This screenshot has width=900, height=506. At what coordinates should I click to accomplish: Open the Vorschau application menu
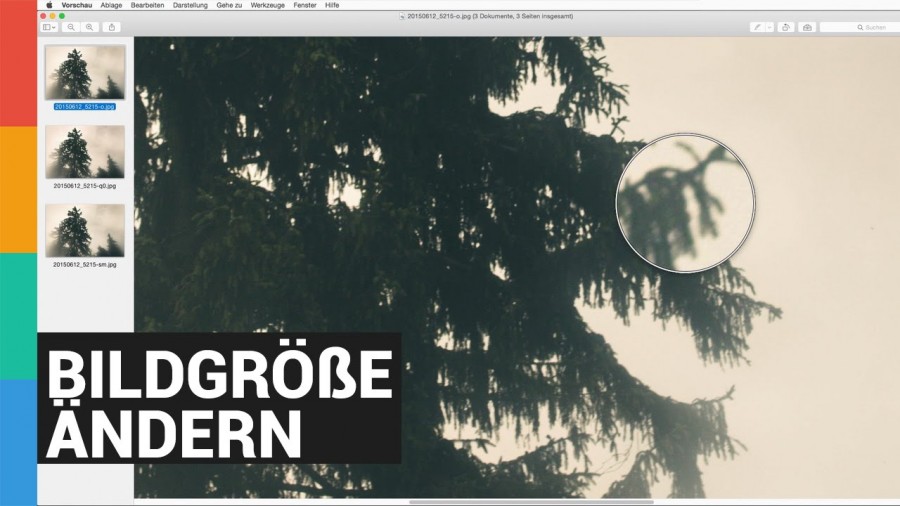[76, 5]
